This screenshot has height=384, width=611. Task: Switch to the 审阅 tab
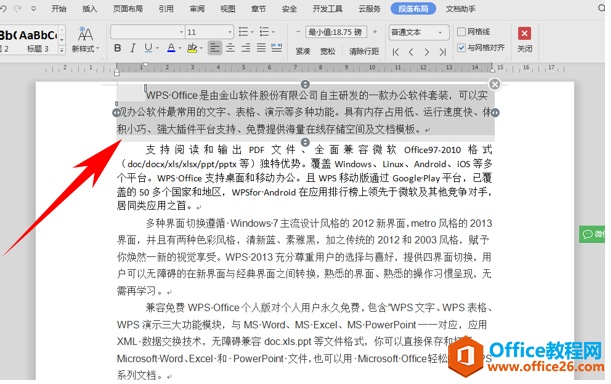pos(197,9)
